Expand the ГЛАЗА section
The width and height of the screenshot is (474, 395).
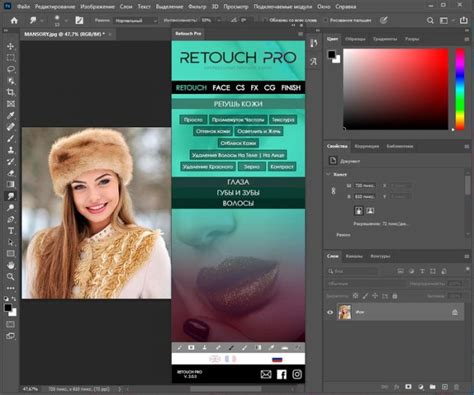coord(238,182)
